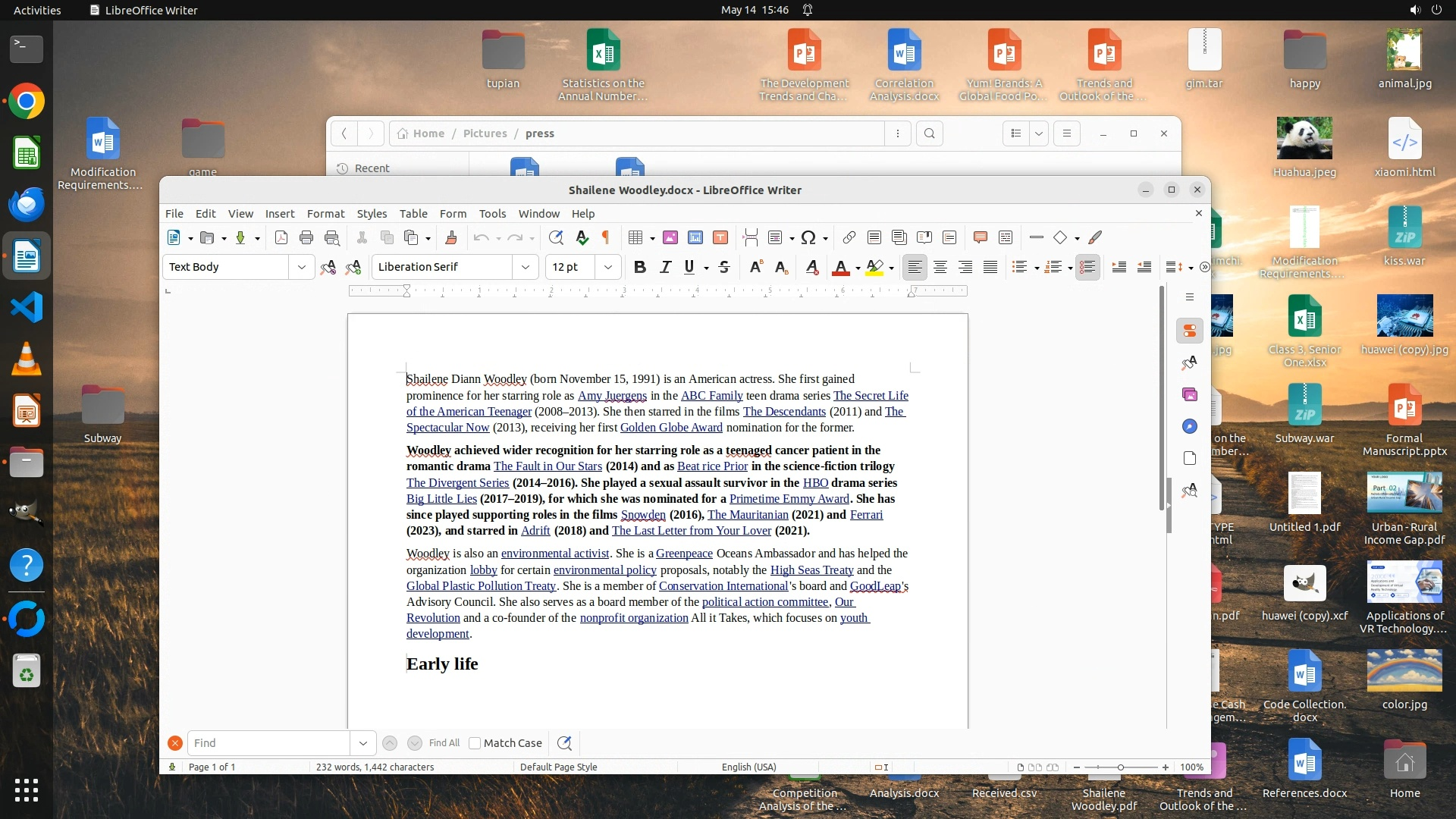The image size is (1456, 819).
Task: Open the Special Character omega icon
Action: pyautogui.click(x=808, y=238)
